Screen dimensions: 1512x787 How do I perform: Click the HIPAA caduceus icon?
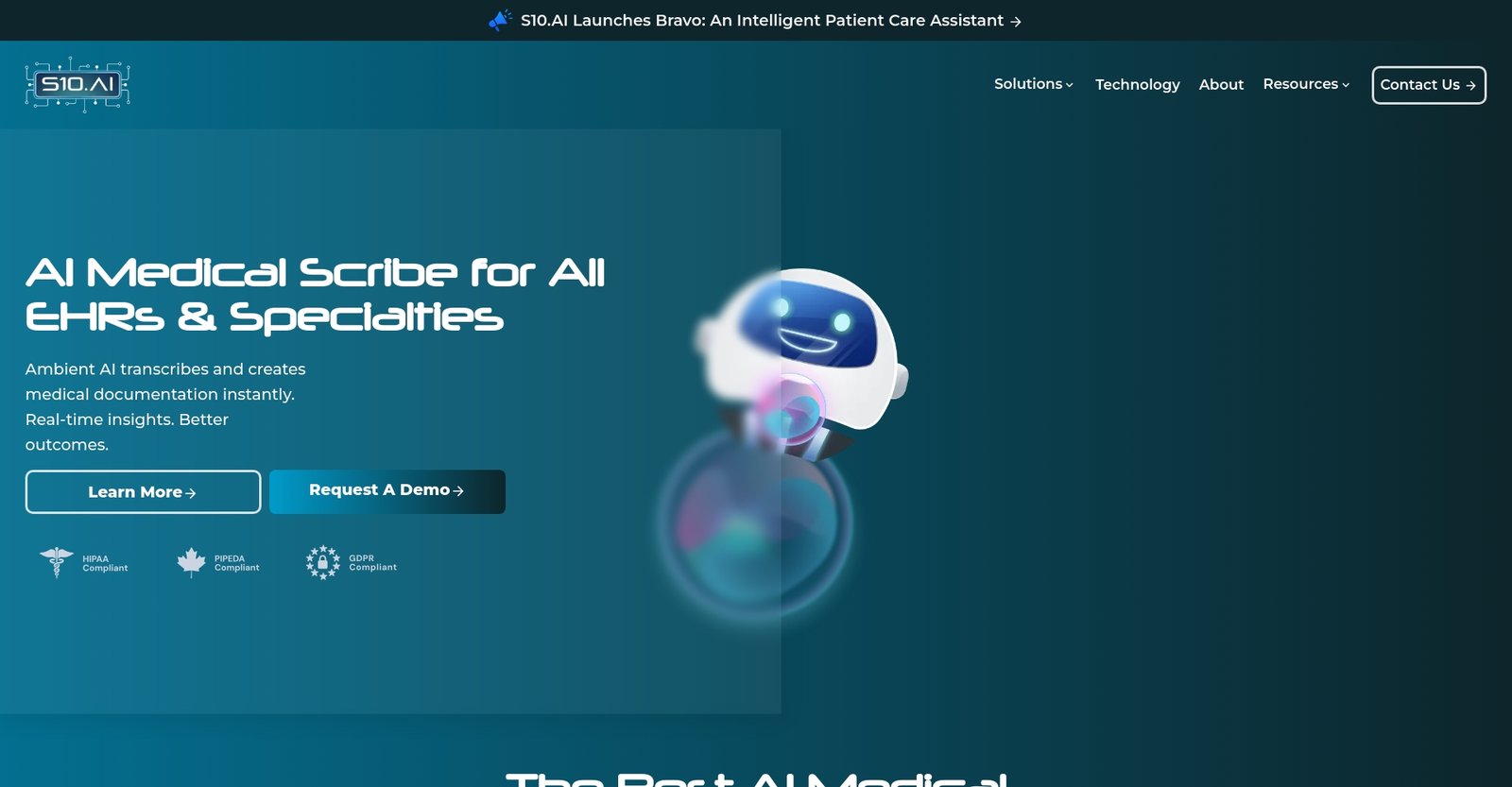click(x=57, y=562)
